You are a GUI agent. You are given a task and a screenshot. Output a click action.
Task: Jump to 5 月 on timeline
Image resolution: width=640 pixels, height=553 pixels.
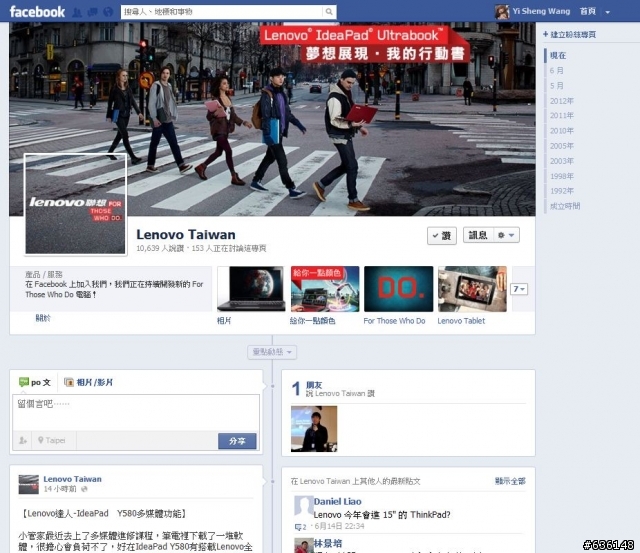pyautogui.click(x=556, y=86)
